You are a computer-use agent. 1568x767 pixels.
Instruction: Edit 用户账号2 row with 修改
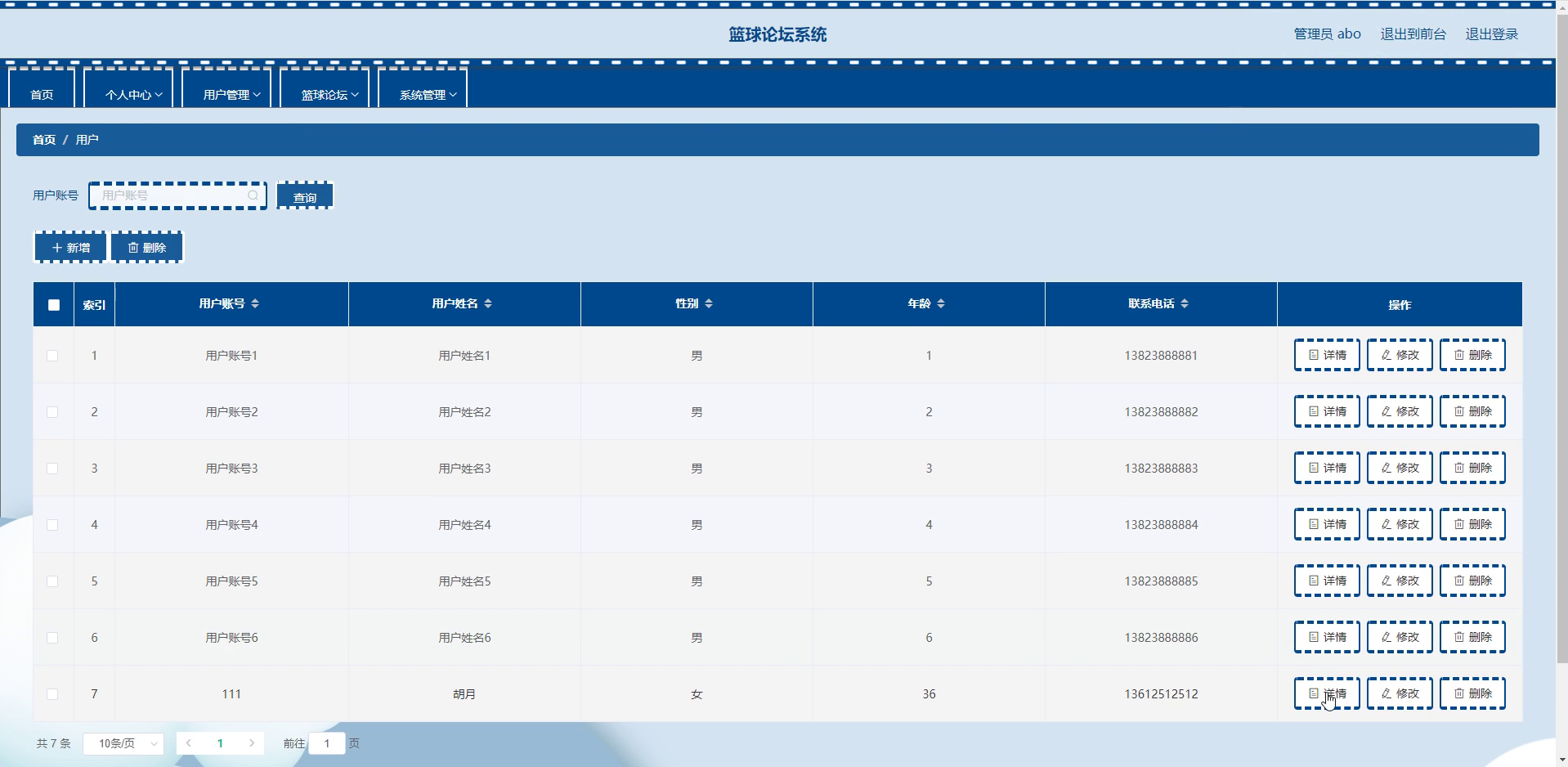pos(1400,411)
